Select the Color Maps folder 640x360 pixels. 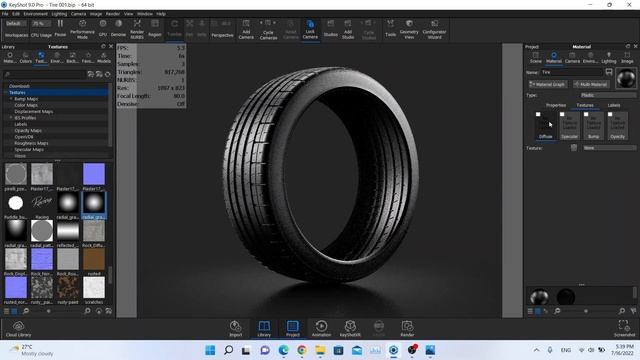click(x=26, y=105)
